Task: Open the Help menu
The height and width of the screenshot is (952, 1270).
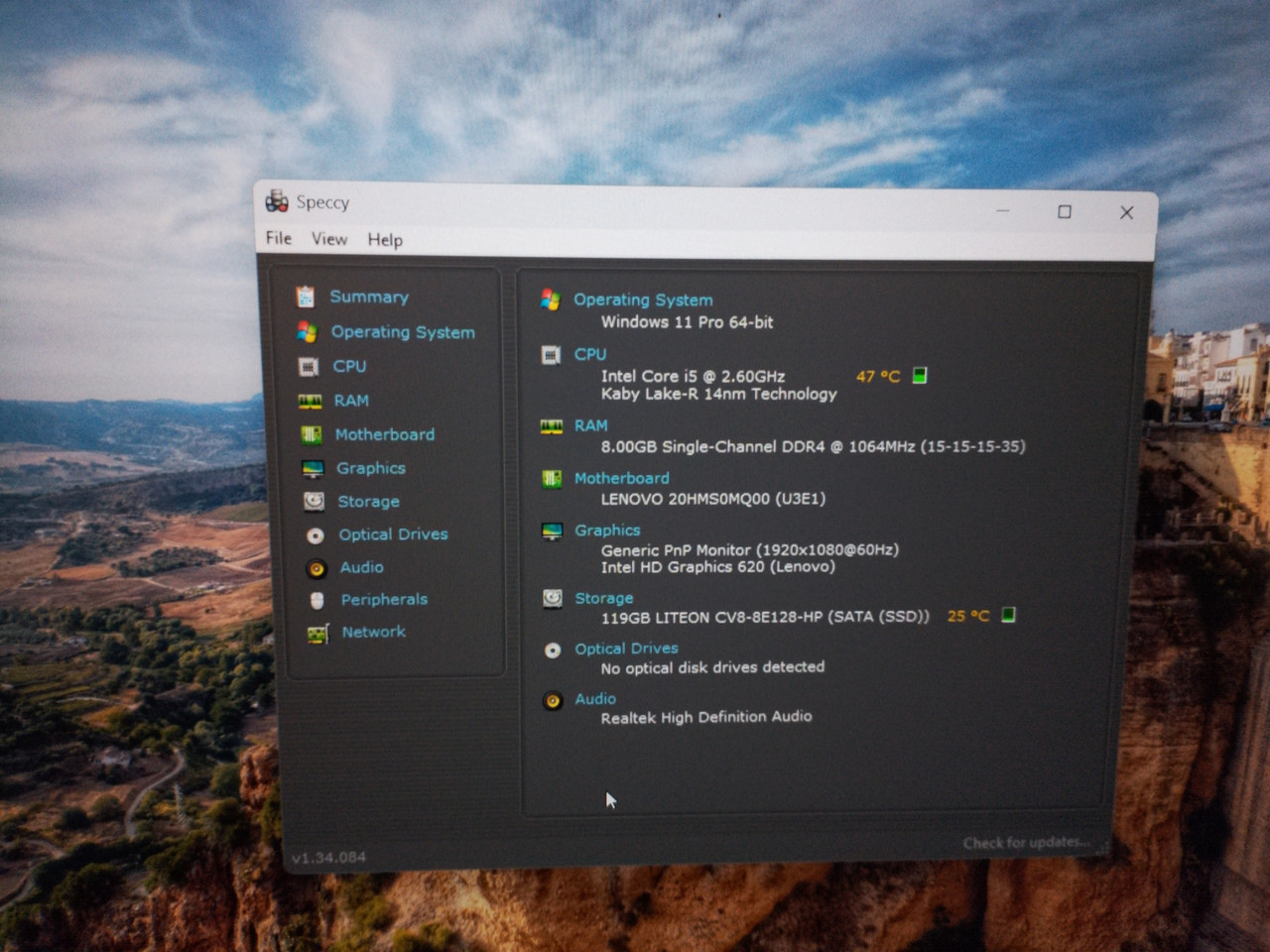Action: tap(385, 240)
